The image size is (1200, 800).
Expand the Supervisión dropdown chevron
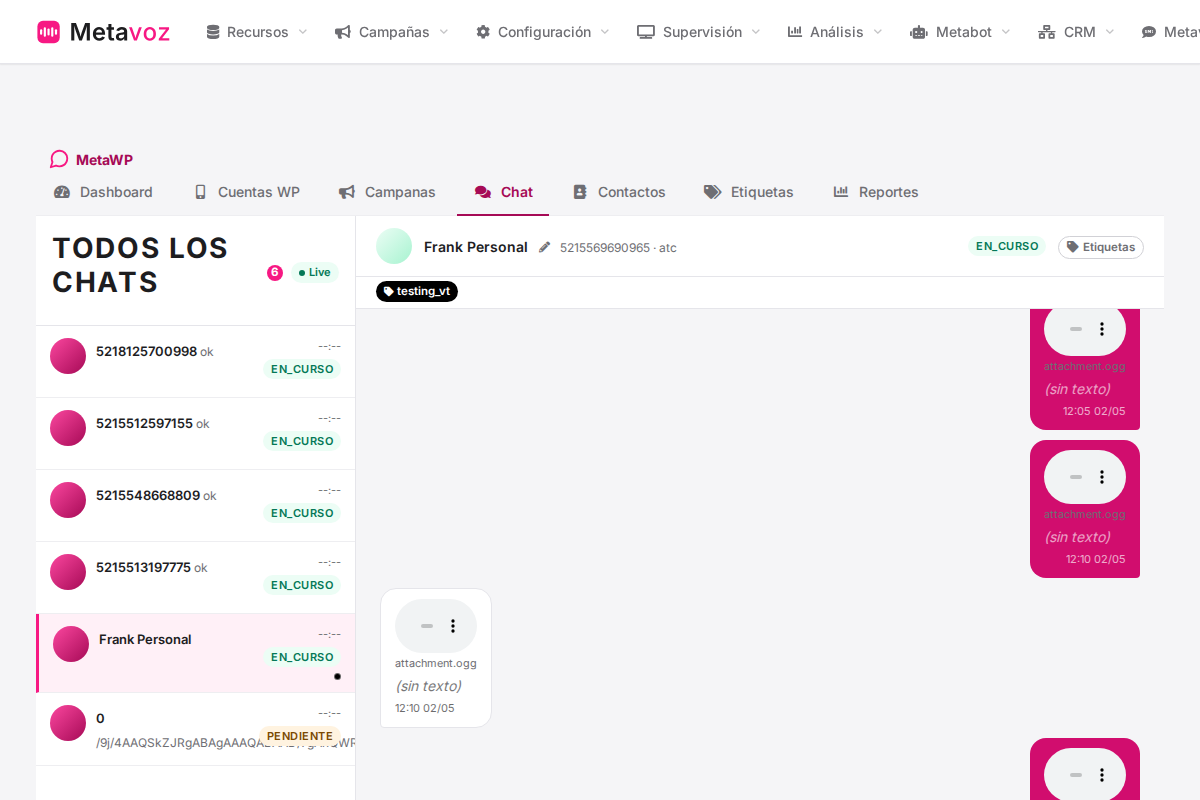(x=756, y=32)
